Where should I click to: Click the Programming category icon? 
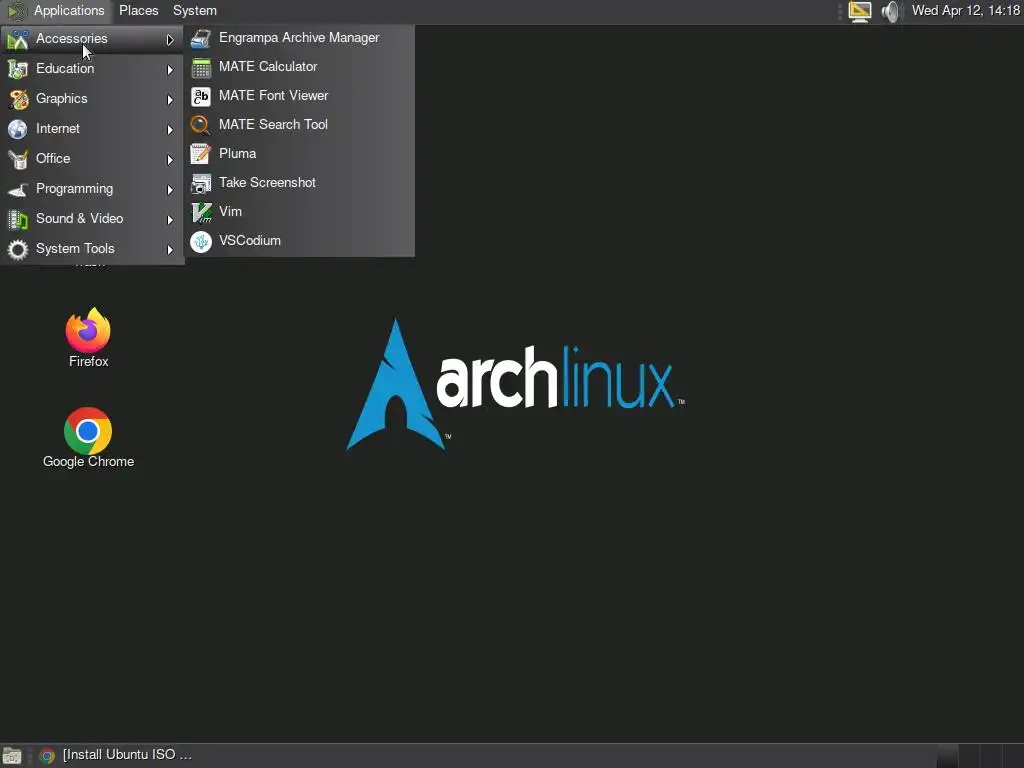(x=18, y=189)
